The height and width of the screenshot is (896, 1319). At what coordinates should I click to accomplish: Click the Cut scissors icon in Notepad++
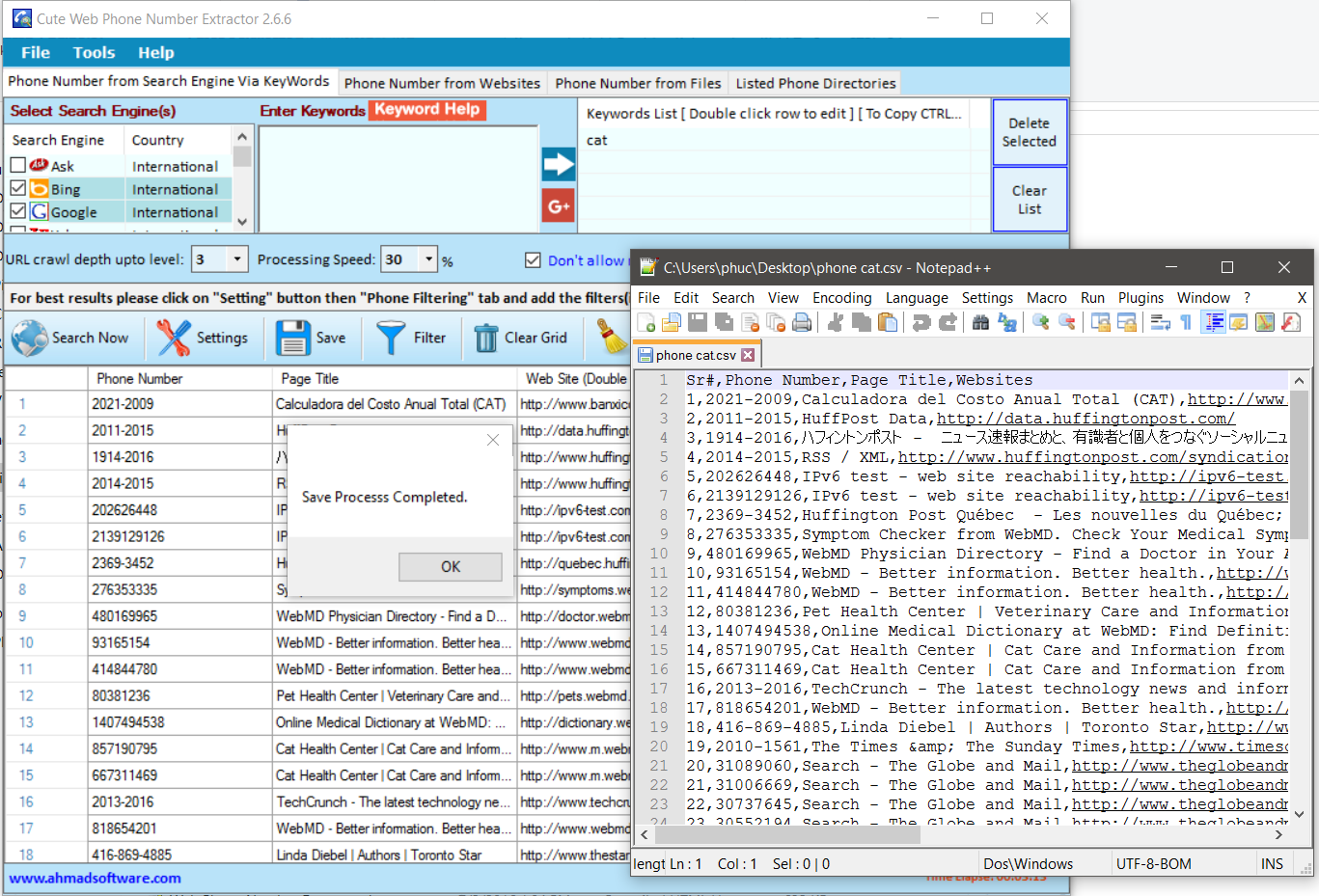(836, 322)
